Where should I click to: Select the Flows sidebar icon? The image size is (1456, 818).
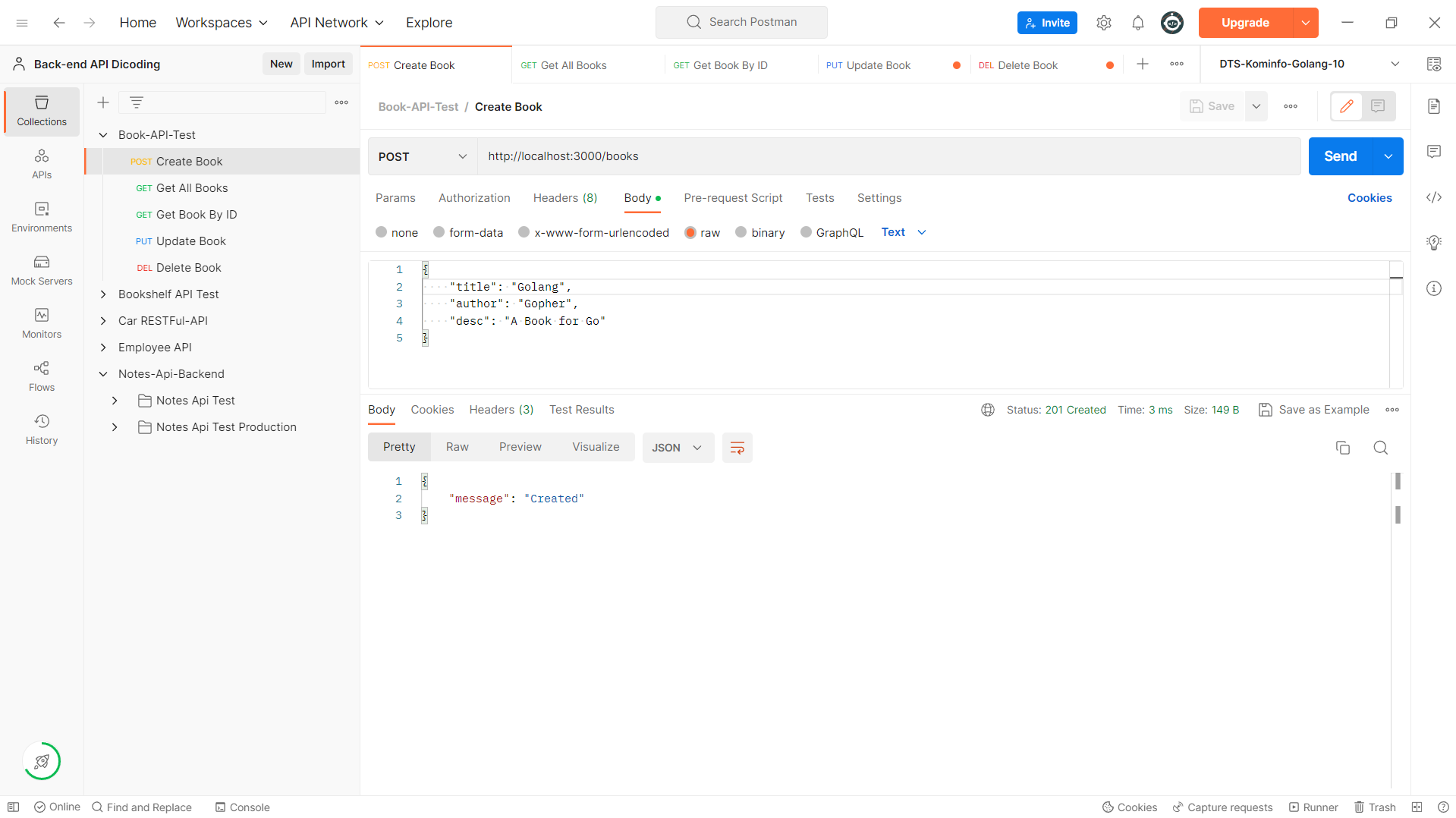tap(41, 376)
